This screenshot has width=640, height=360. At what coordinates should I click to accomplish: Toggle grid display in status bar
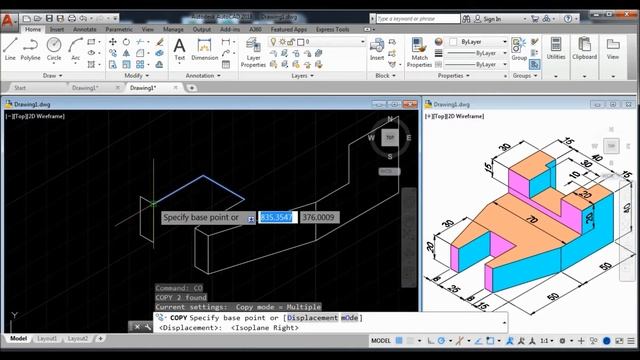click(x=399, y=340)
